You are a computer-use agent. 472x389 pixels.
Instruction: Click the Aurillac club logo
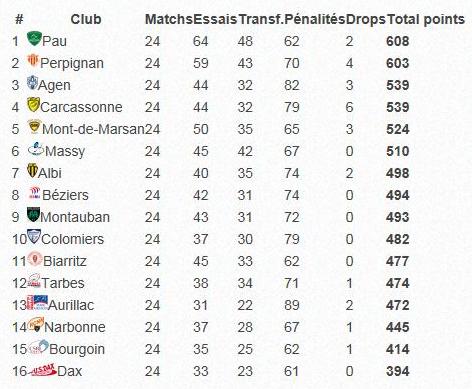click(37, 303)
